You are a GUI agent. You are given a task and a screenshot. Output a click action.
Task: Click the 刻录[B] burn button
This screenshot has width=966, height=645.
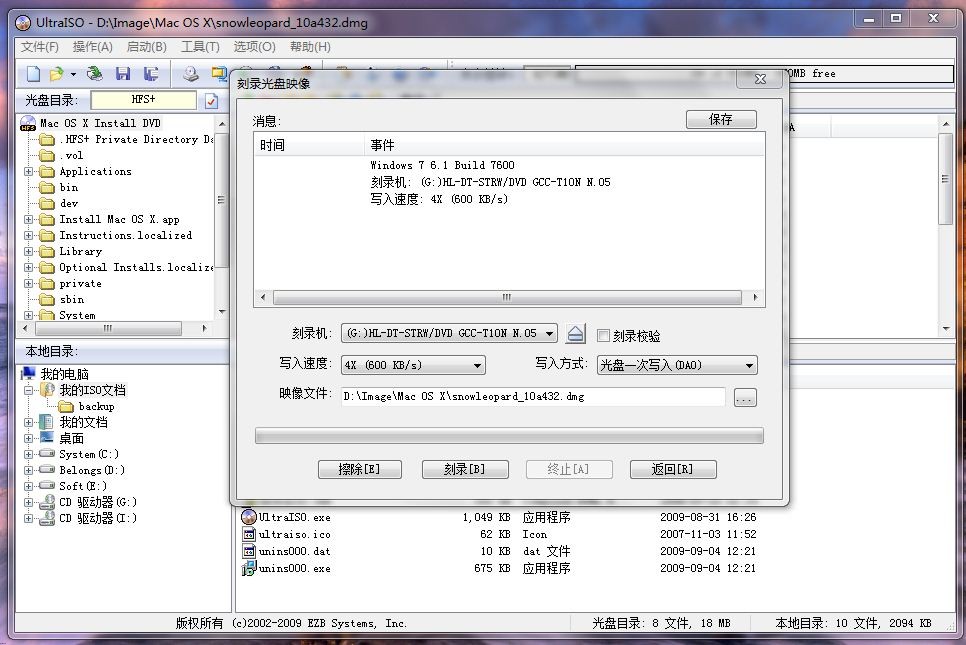tap(465, 469)
